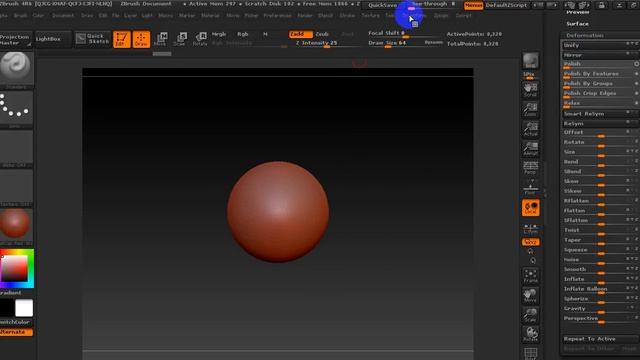Click Smart ReSym button

pyautogui.click(x=600, y=114)
